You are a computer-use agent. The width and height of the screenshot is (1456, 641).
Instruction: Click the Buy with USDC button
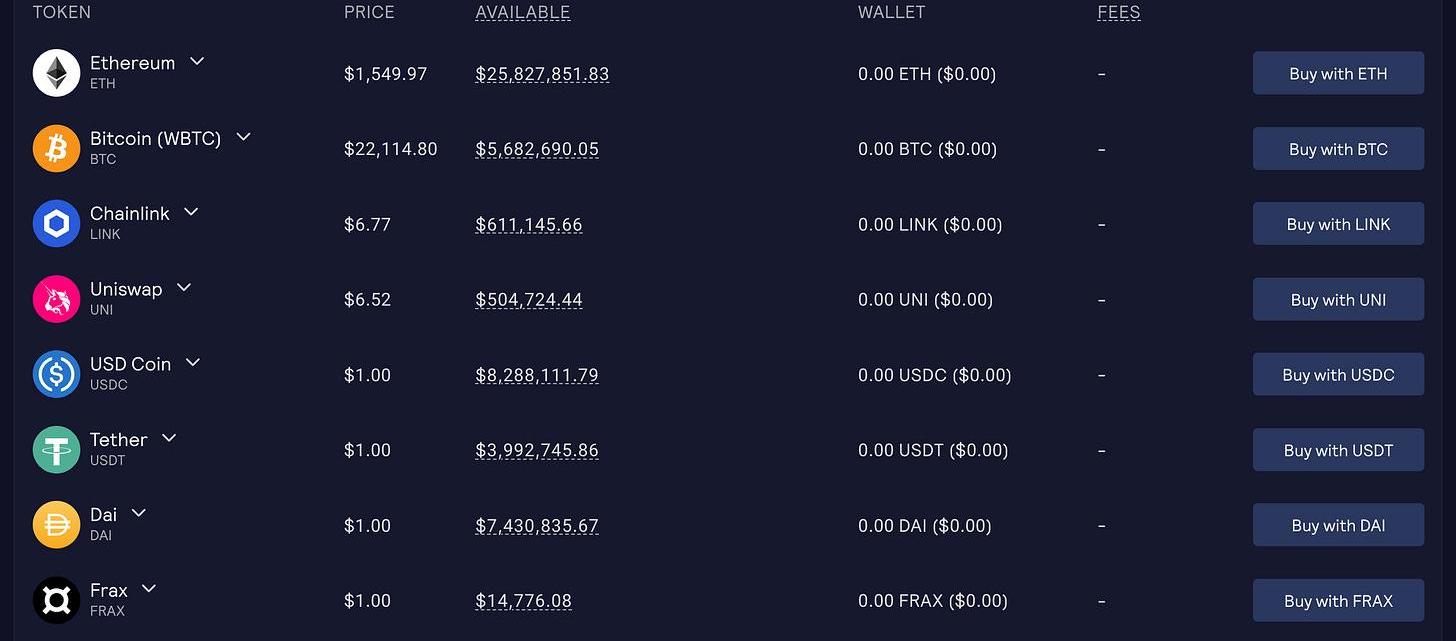1338,375
